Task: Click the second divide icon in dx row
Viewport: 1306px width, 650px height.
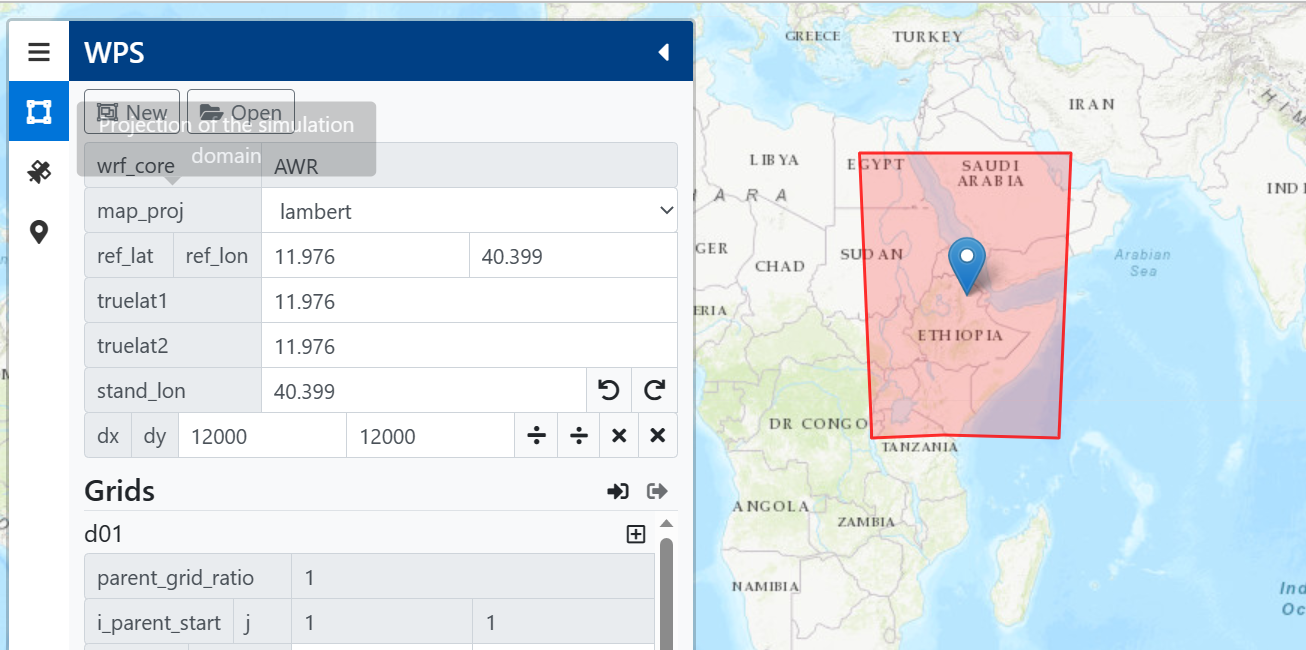Action: click(579, 436)
